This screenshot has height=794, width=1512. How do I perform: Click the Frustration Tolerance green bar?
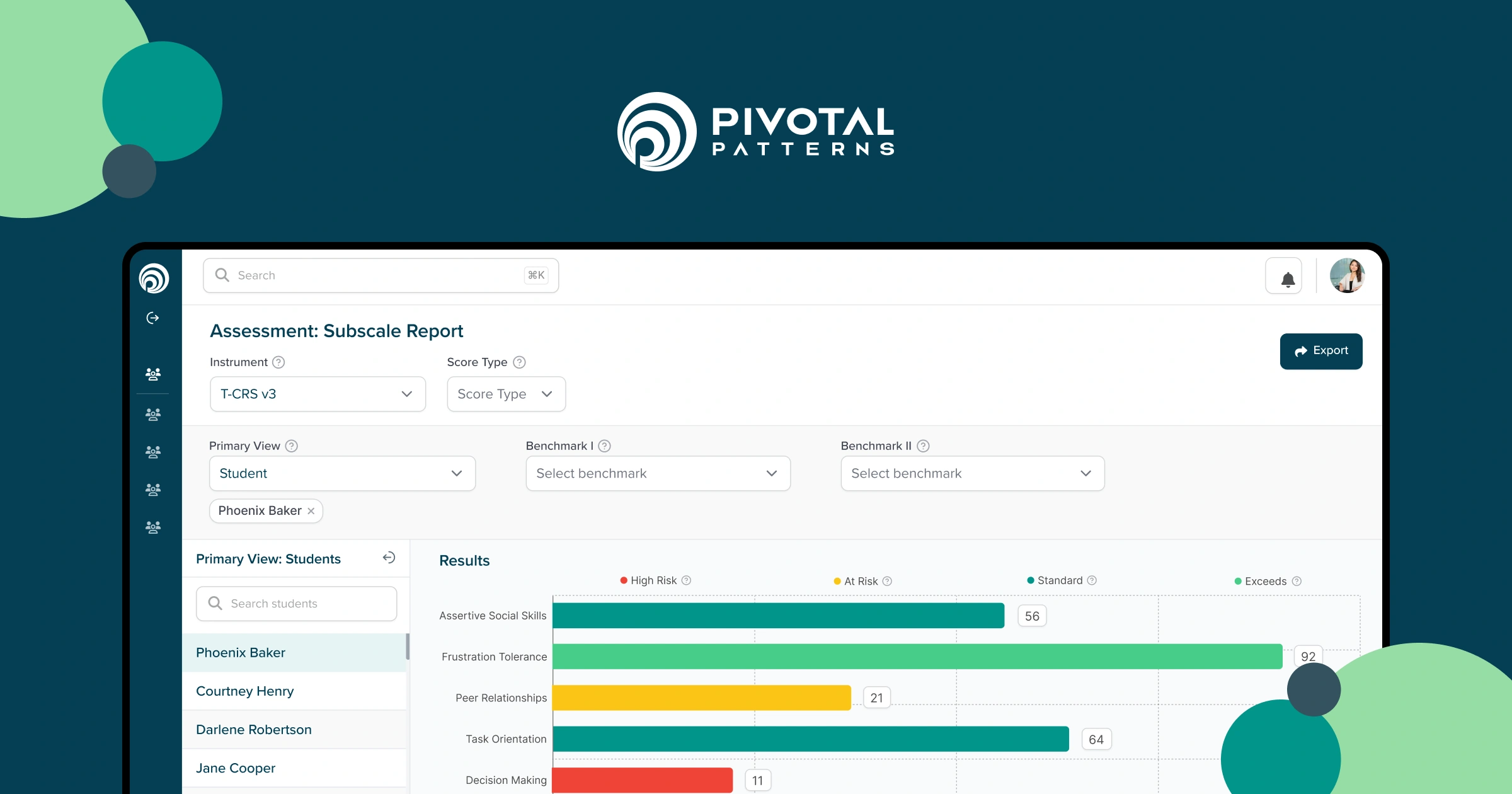pyautogui.click(x=917, y=657)
